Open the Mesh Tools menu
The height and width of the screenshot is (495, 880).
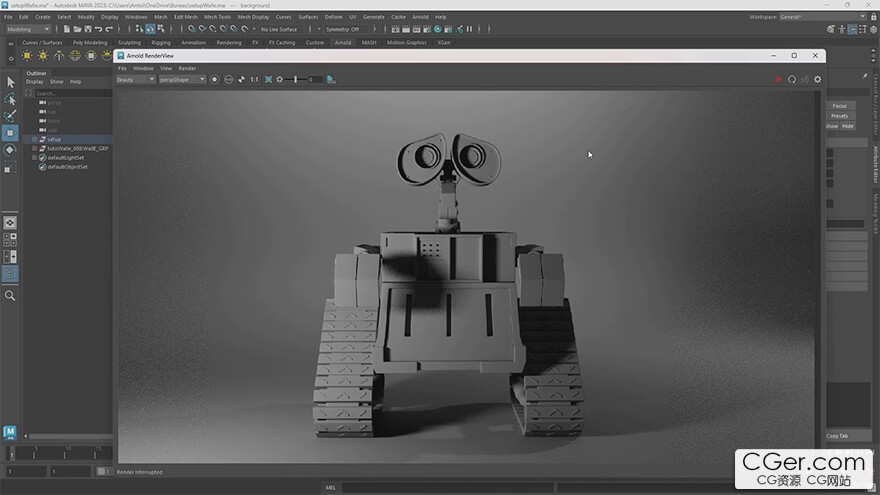[x=217, y=17]
